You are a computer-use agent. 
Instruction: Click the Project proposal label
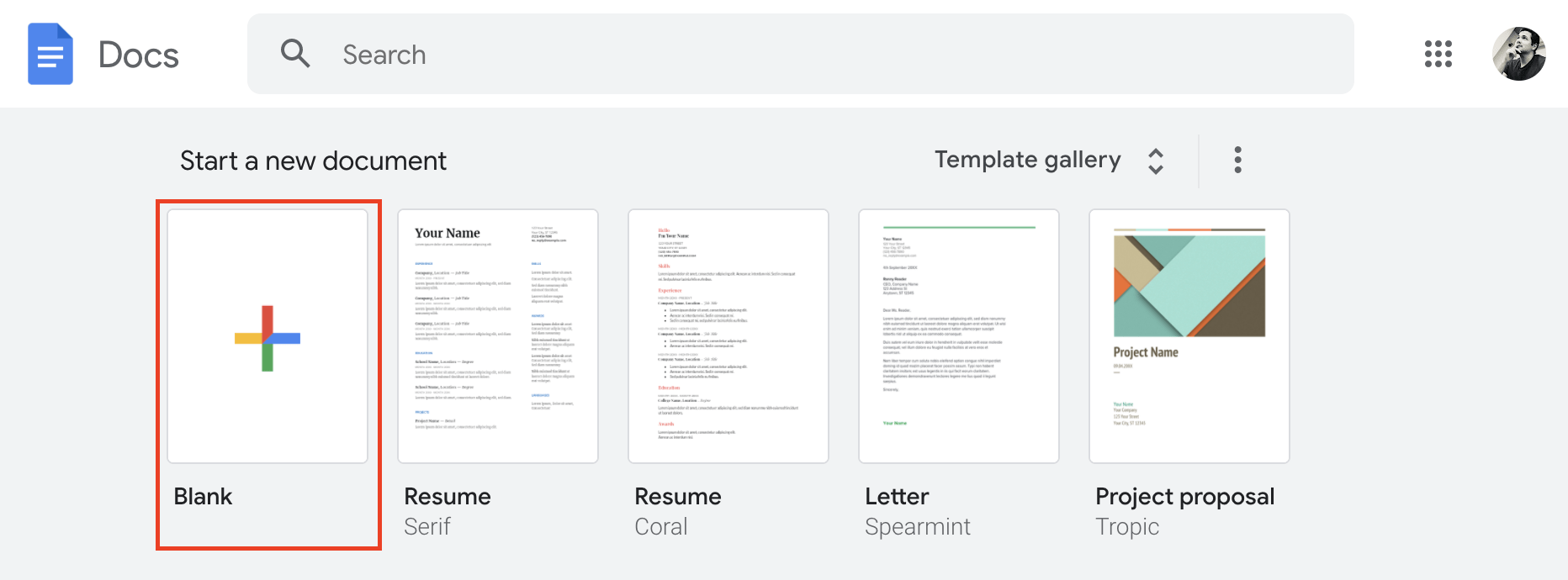coord(1185,497)
